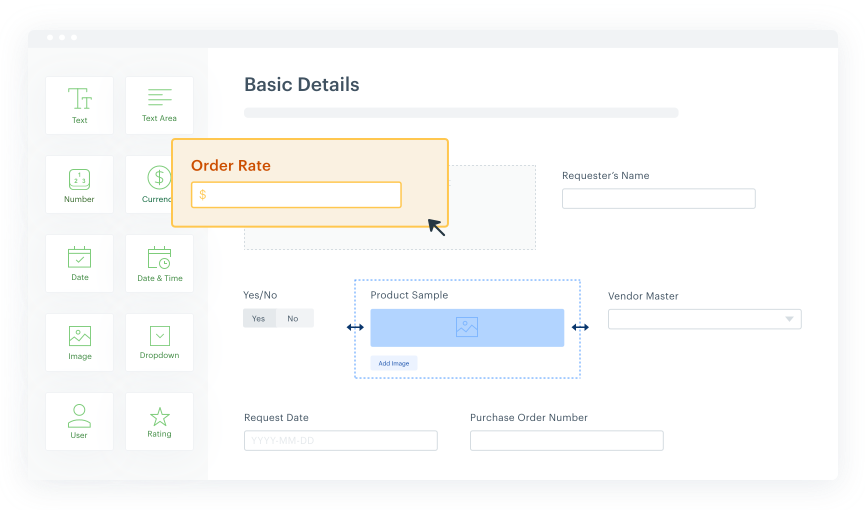865x510 pixels.
Task: Select the Rating star field tile
Action: (159, 421)
